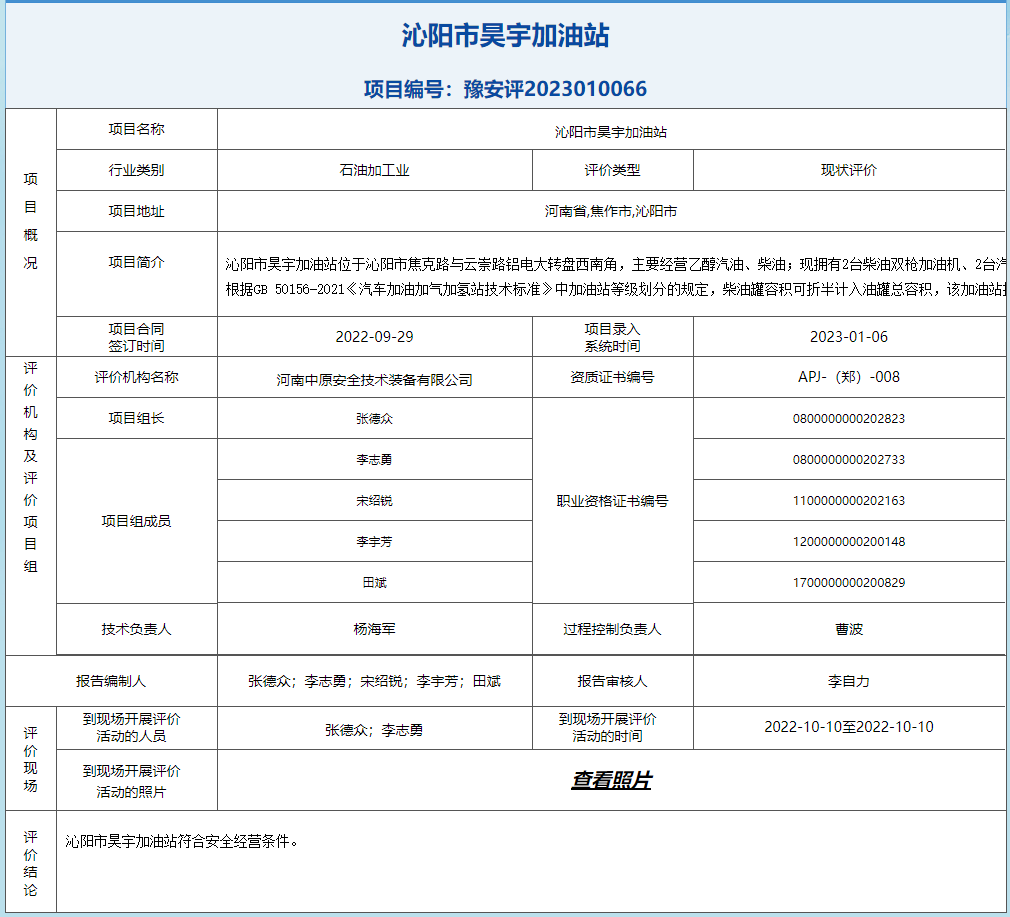
Task: Click the evaluation conclusion text
Action: pyautogui.click(x=182, y=841)
